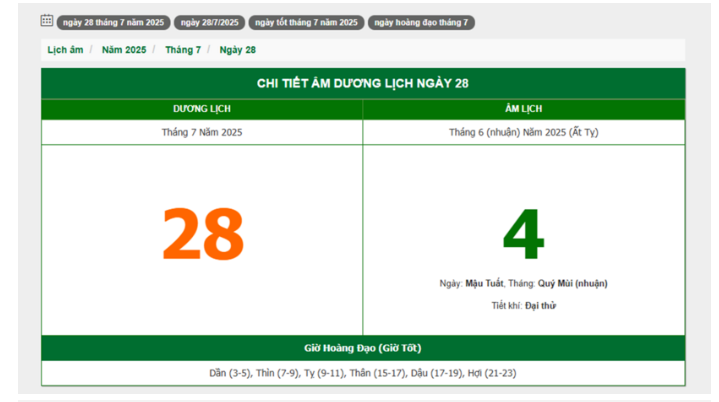
Task: Open the 'ngày 28 tháng 7 năm 2025' tag
Action: click(x=113, y=22)
